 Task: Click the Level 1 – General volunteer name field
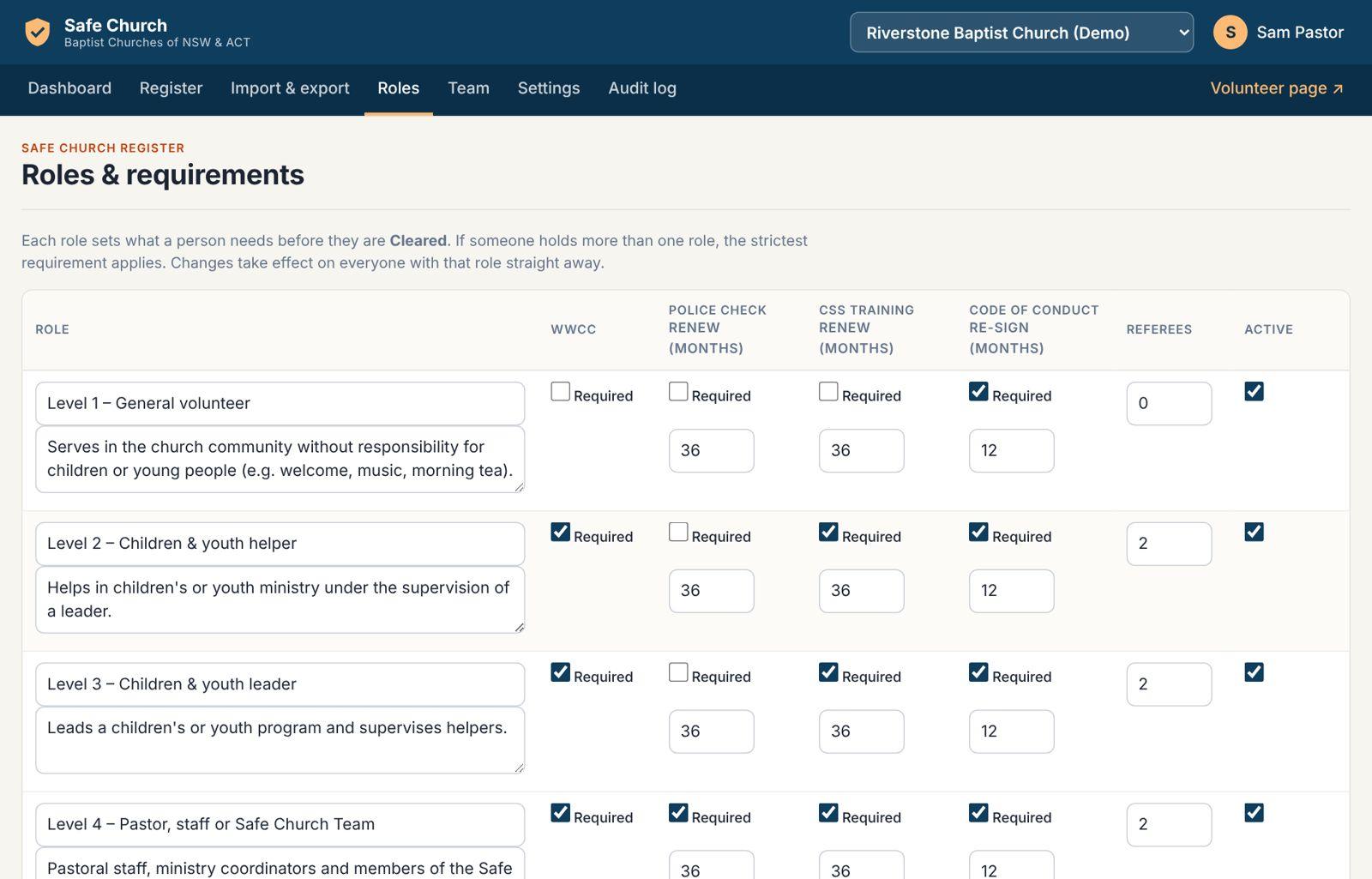(x=280, y=403)
